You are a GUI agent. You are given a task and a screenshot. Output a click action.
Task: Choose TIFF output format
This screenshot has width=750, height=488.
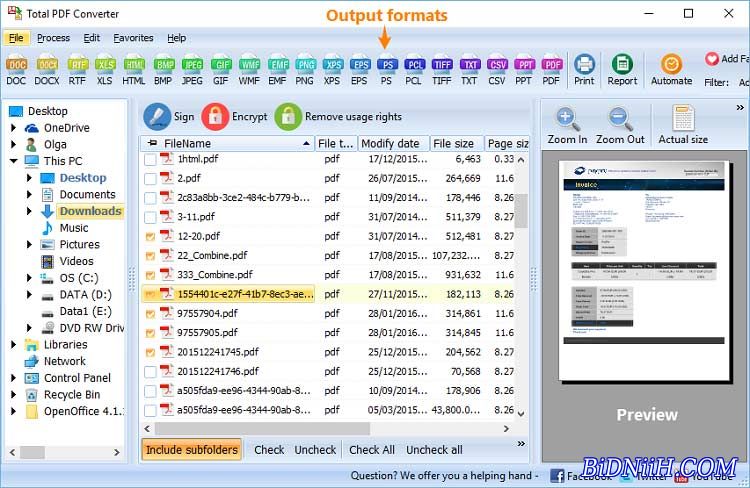click(441, 70)
